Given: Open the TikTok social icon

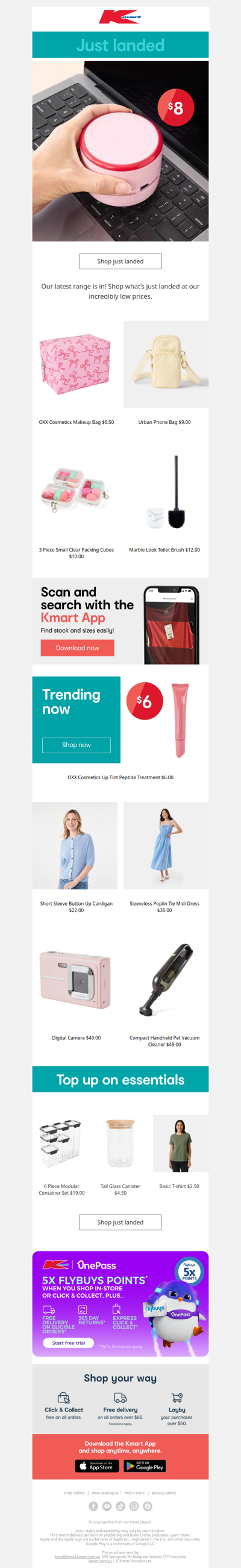Looking at the screenshot, I should click(120, 1506).
